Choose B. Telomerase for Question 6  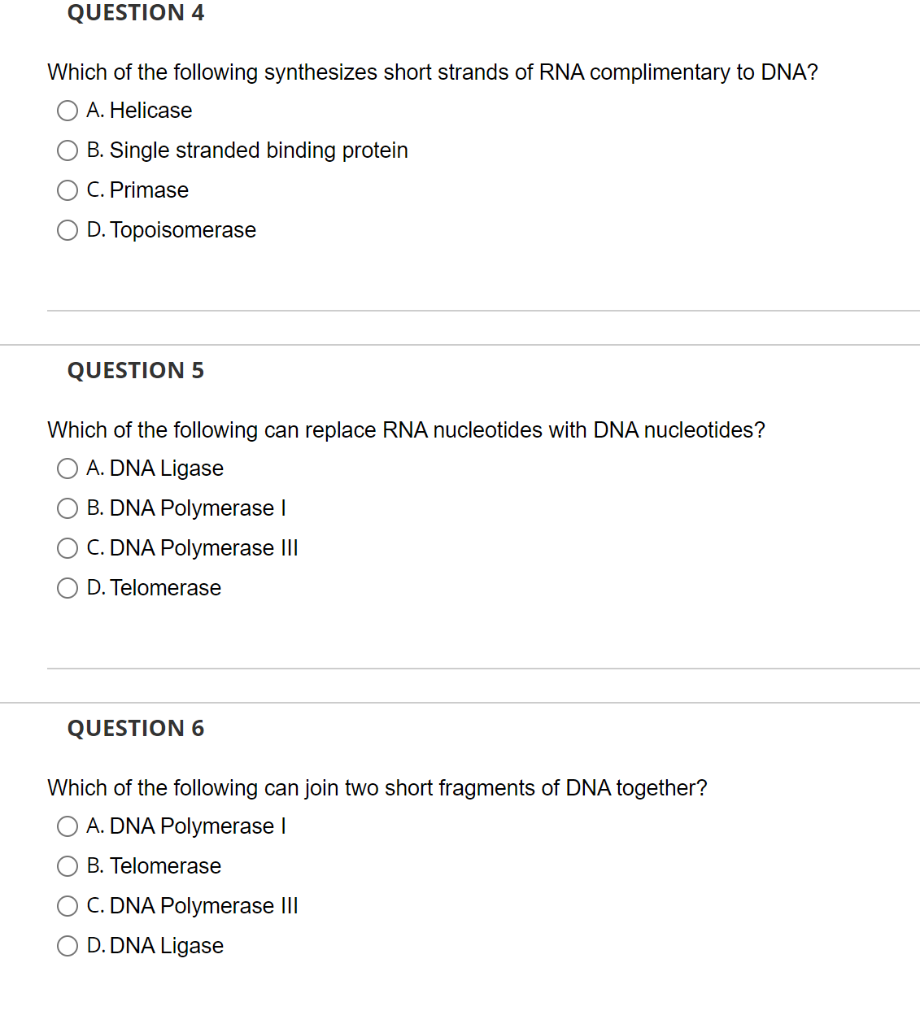(67, 866)
